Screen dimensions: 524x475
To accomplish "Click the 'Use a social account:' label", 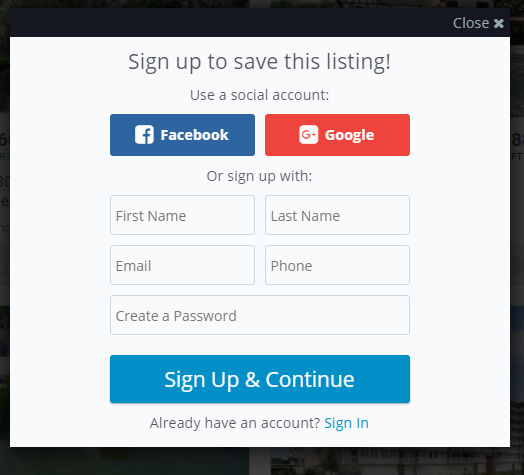I will (x=260, y=95).
